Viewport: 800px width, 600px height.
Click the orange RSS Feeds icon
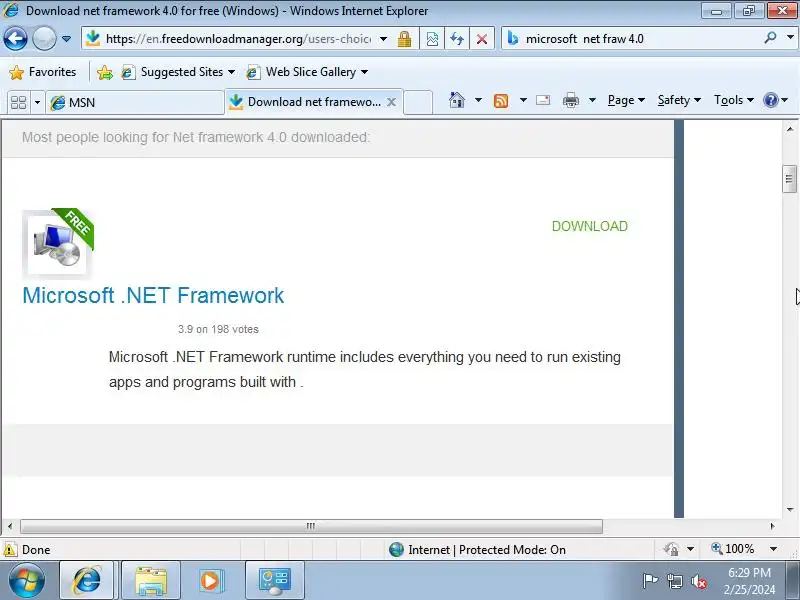(x=501, y=101)
